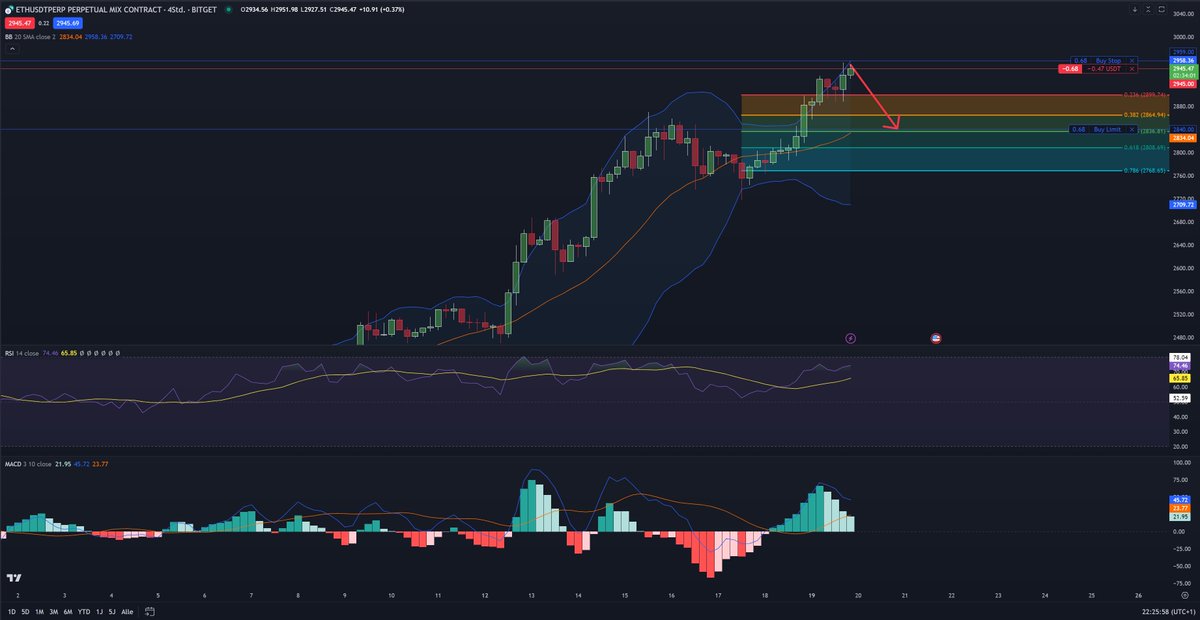Click the blue buy price 2945.69 button
The height and width of the screenshot is (620, 1200).
pos(67,21)
